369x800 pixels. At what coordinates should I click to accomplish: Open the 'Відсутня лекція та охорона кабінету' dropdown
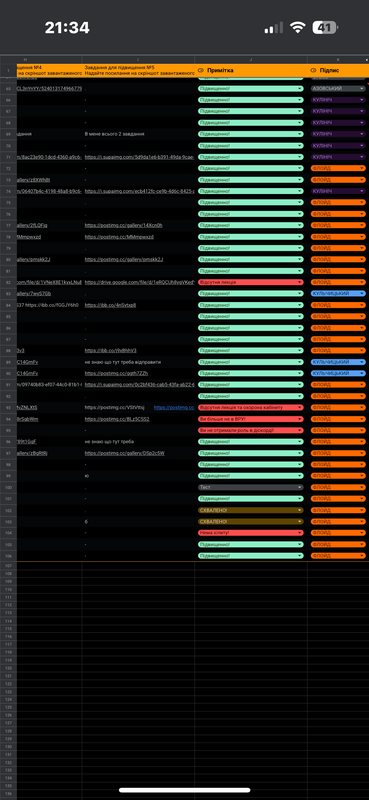(x=251, y=408)
